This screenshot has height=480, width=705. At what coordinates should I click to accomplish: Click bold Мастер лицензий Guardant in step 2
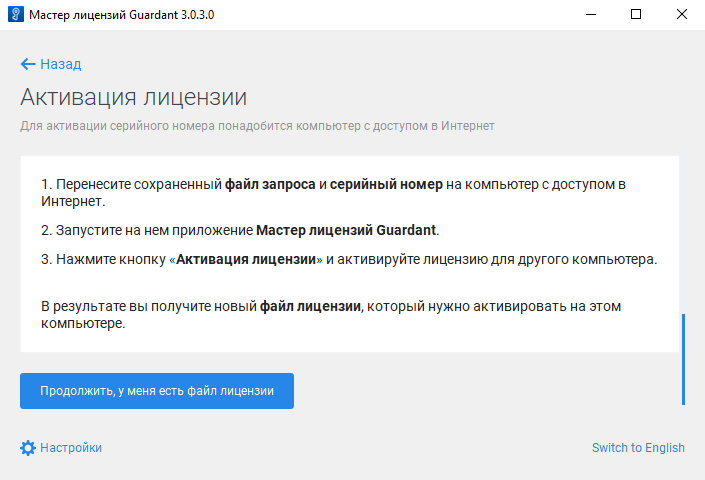click(x=346, y=230)
